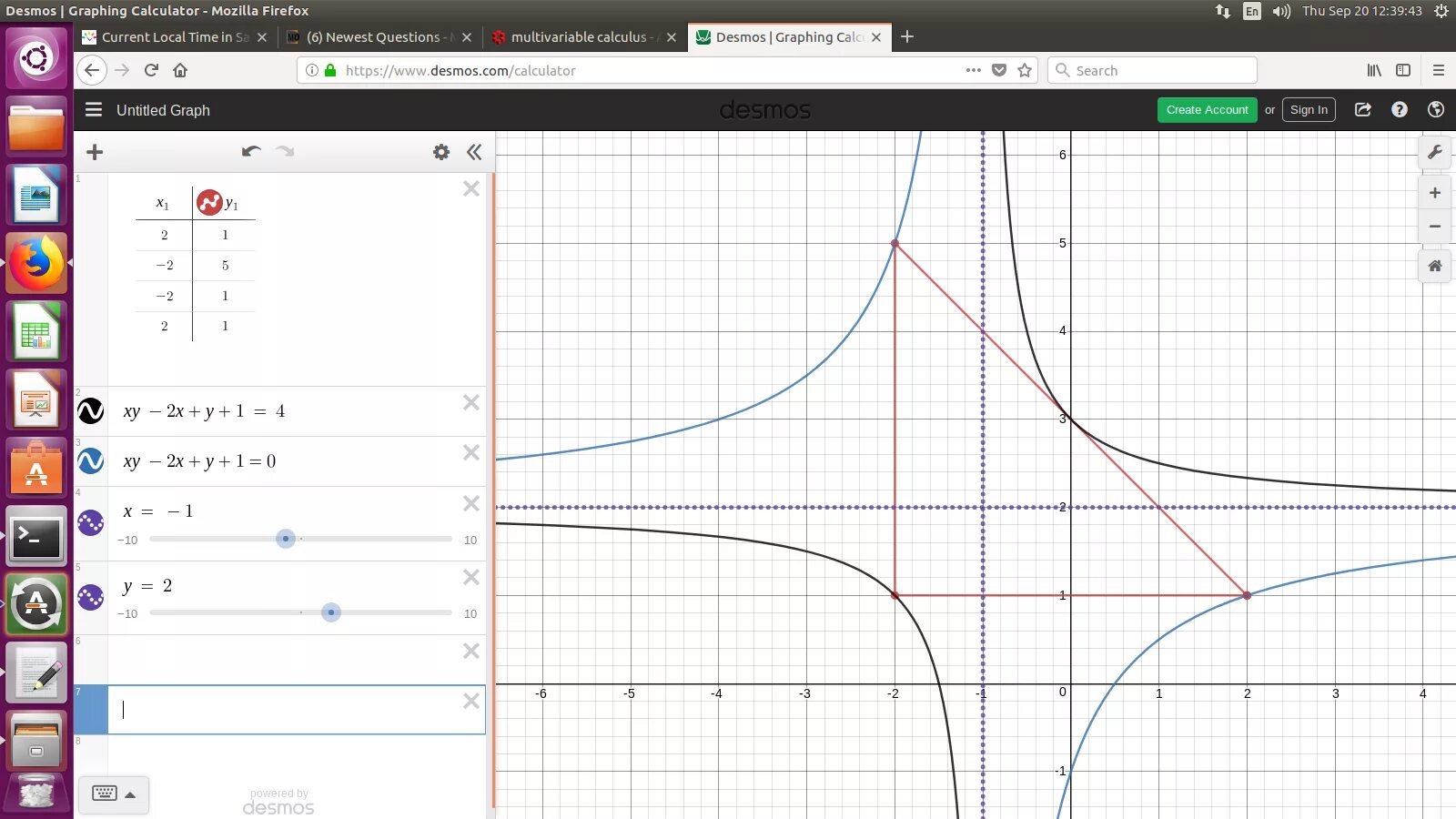
Task: Zoom in on the graph
Action: pyautogui.click(x=1435, y=193)
